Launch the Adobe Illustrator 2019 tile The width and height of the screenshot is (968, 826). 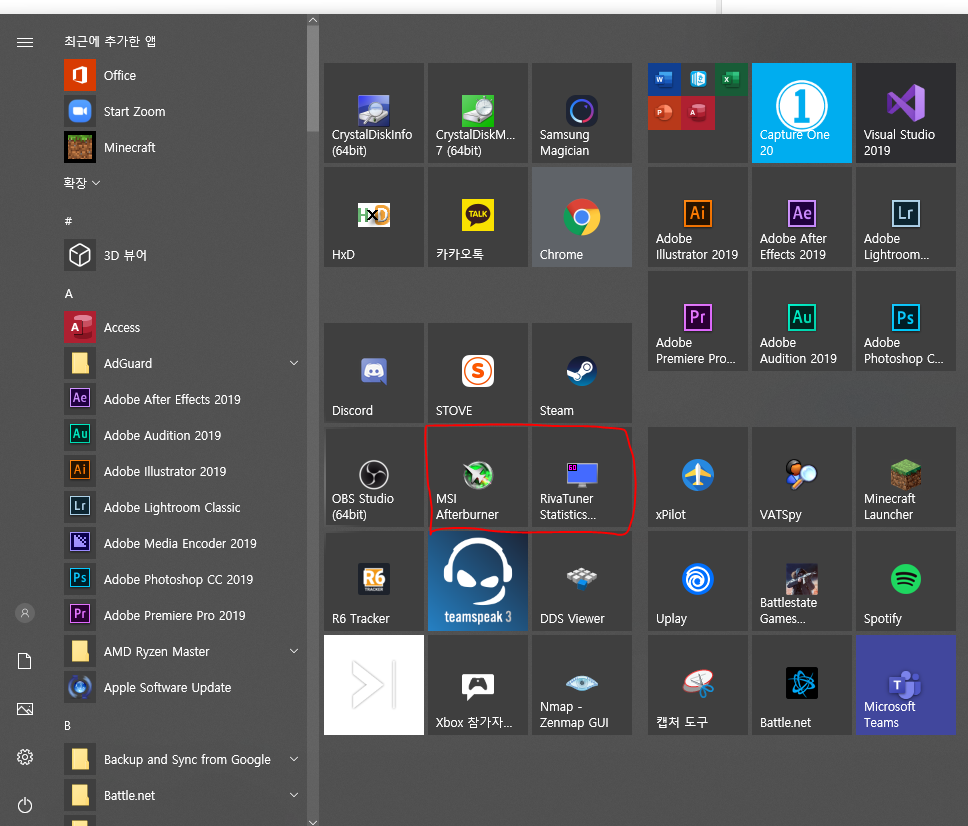[x=698, y=217]
